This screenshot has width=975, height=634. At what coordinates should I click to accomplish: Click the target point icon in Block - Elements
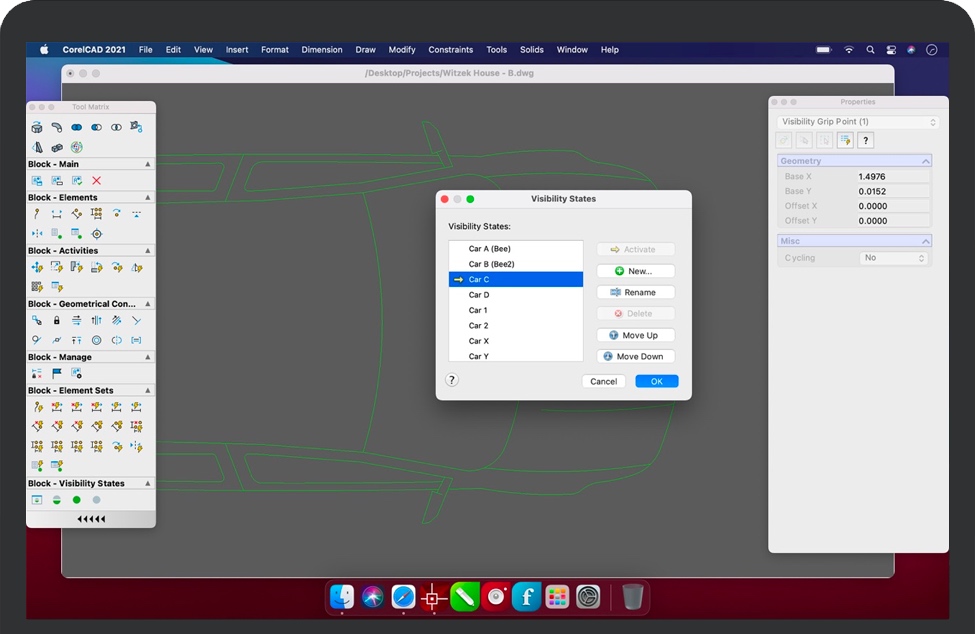tap(96, 234)
